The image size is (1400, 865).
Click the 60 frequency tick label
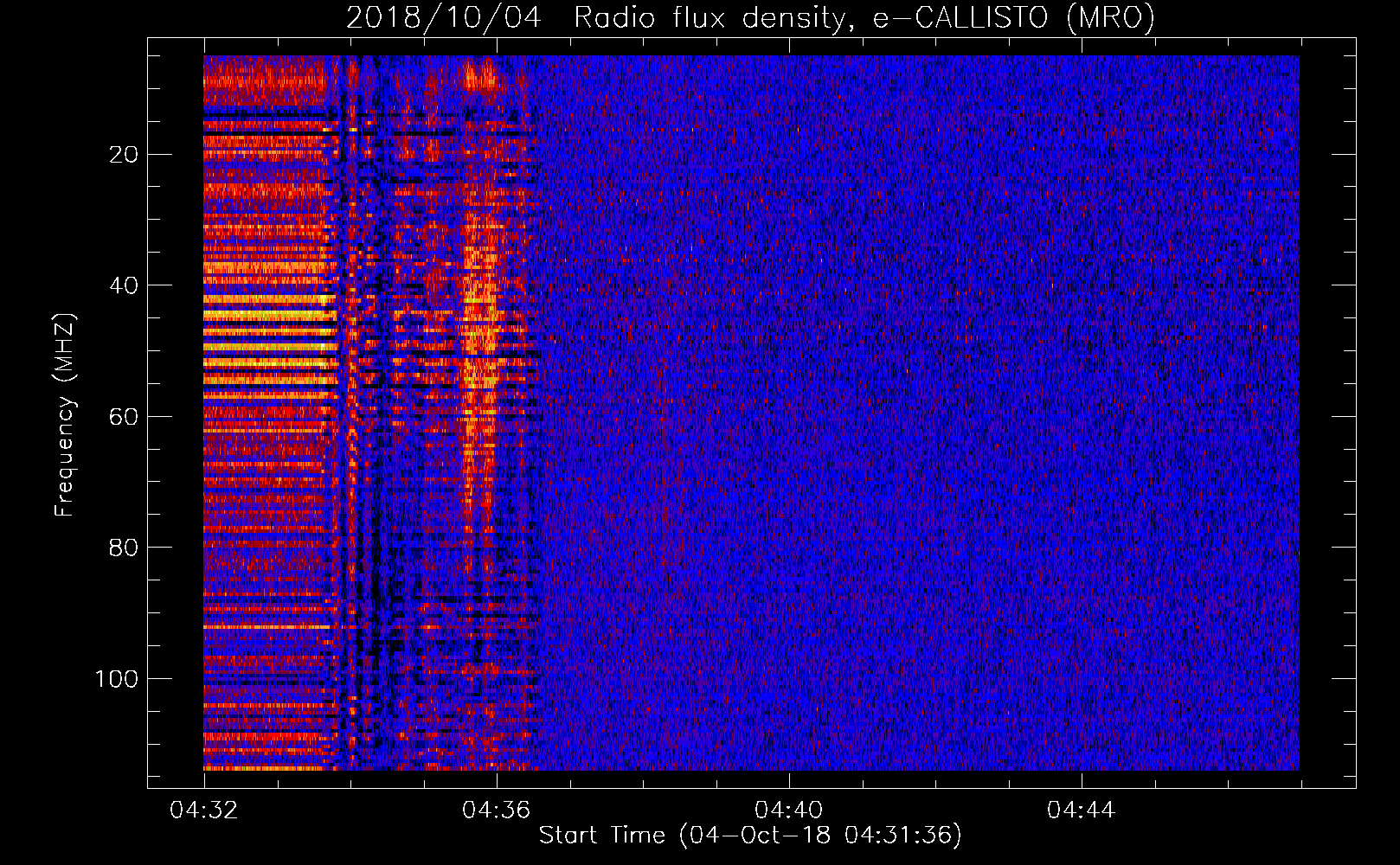pyautogui.click(x=124, y=417)
